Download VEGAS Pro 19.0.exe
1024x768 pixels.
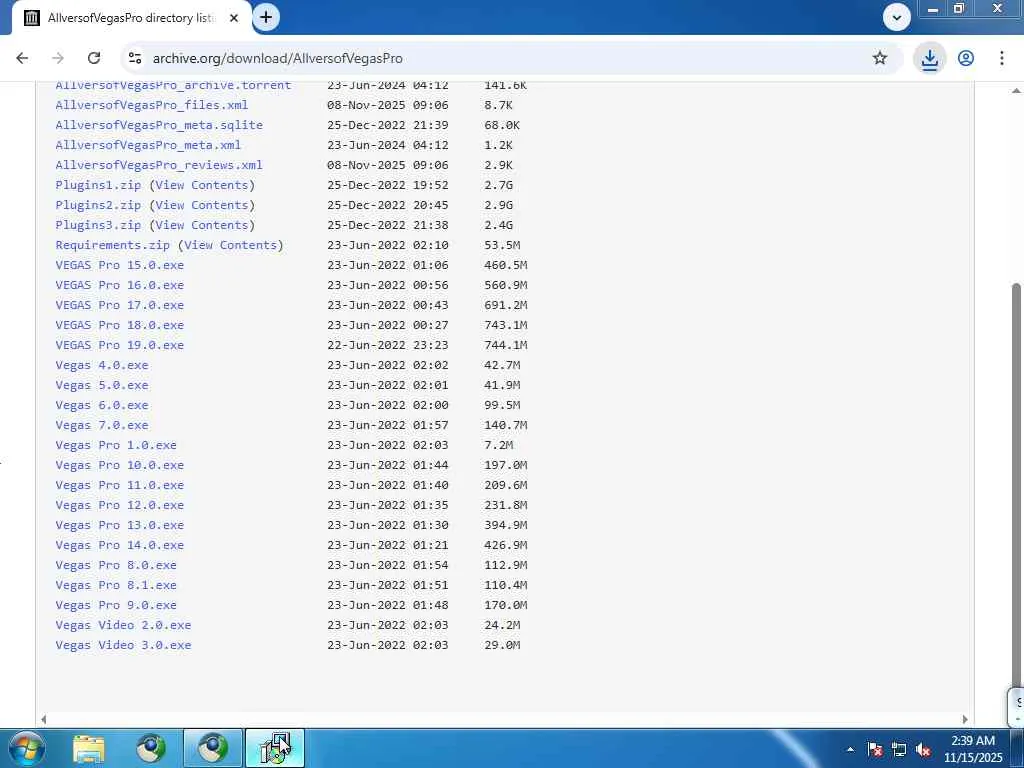[x=120, y=345]
